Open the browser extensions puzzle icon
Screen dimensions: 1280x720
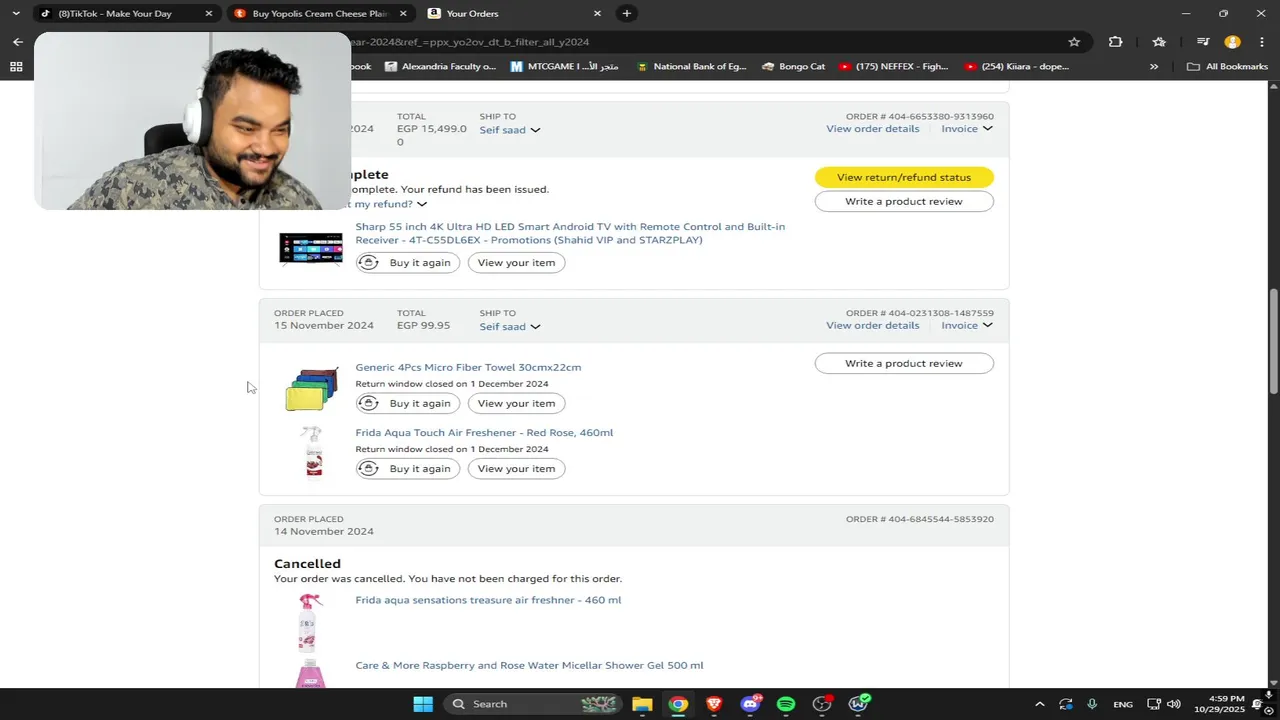coord(1115,42)
